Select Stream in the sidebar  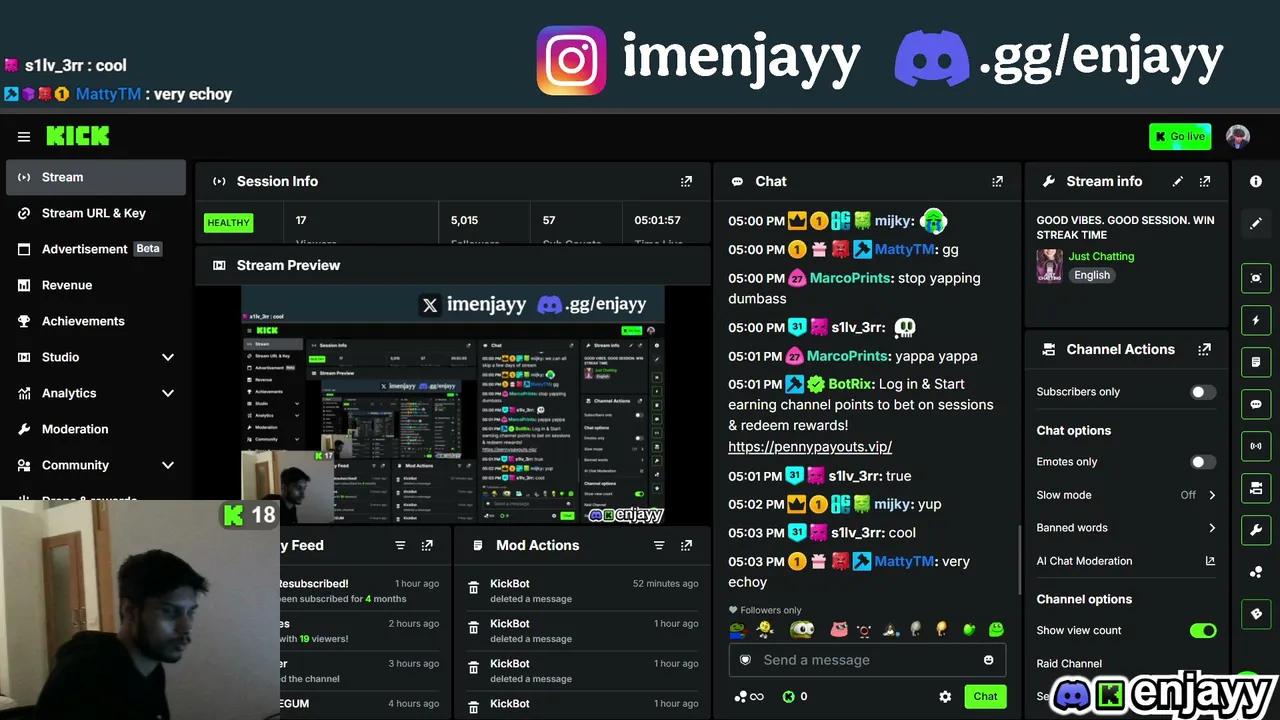click(96, 177)
